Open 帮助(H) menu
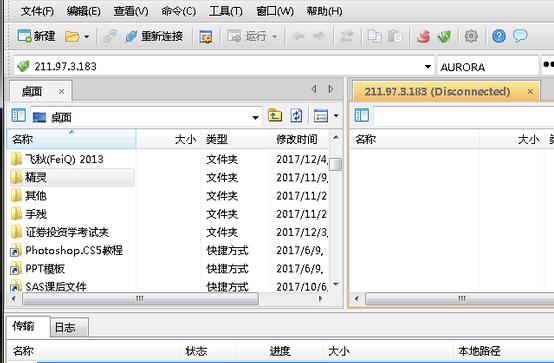This screenshot has height=363, width=554. [324, 11]
